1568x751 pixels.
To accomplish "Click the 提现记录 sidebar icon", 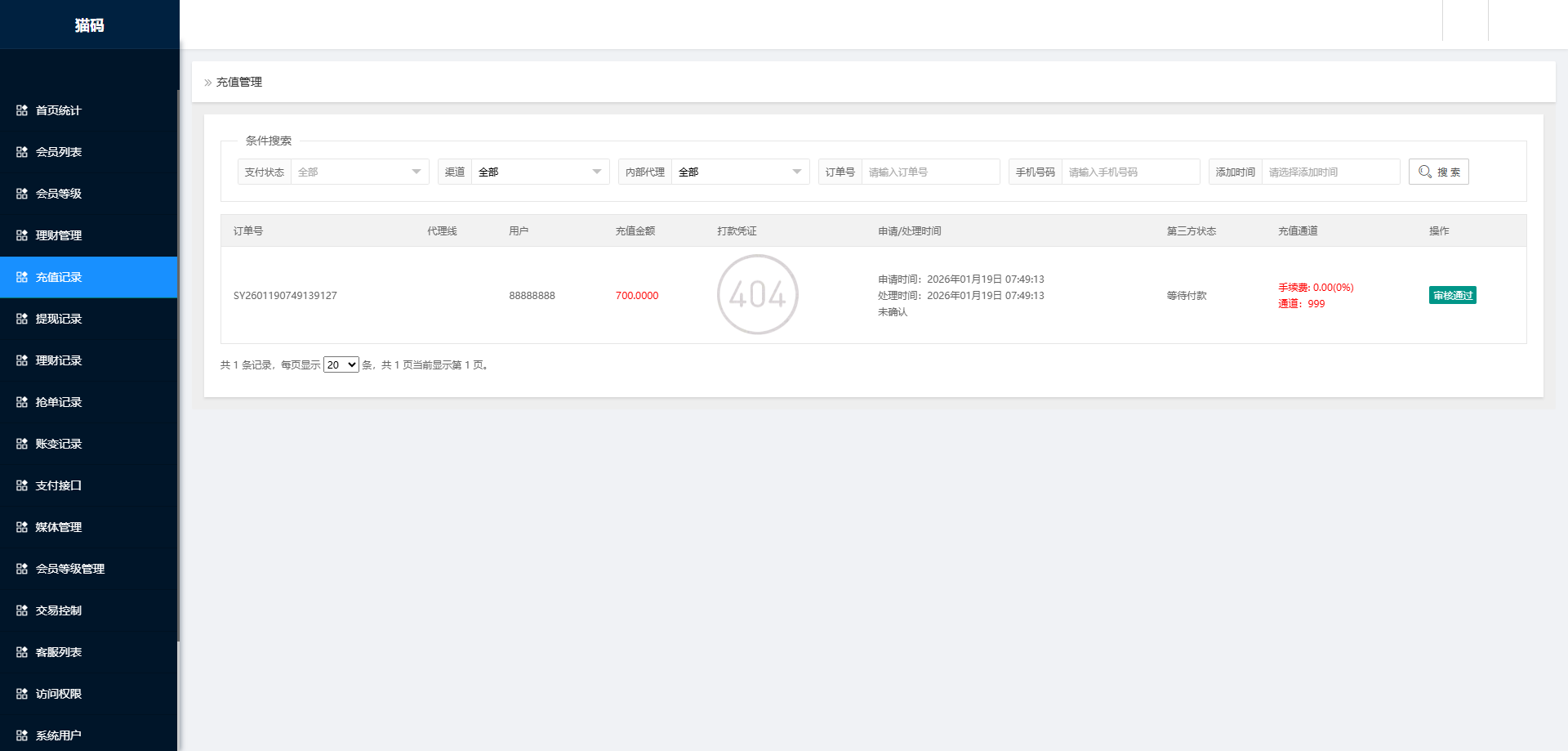I will point(22,319).
